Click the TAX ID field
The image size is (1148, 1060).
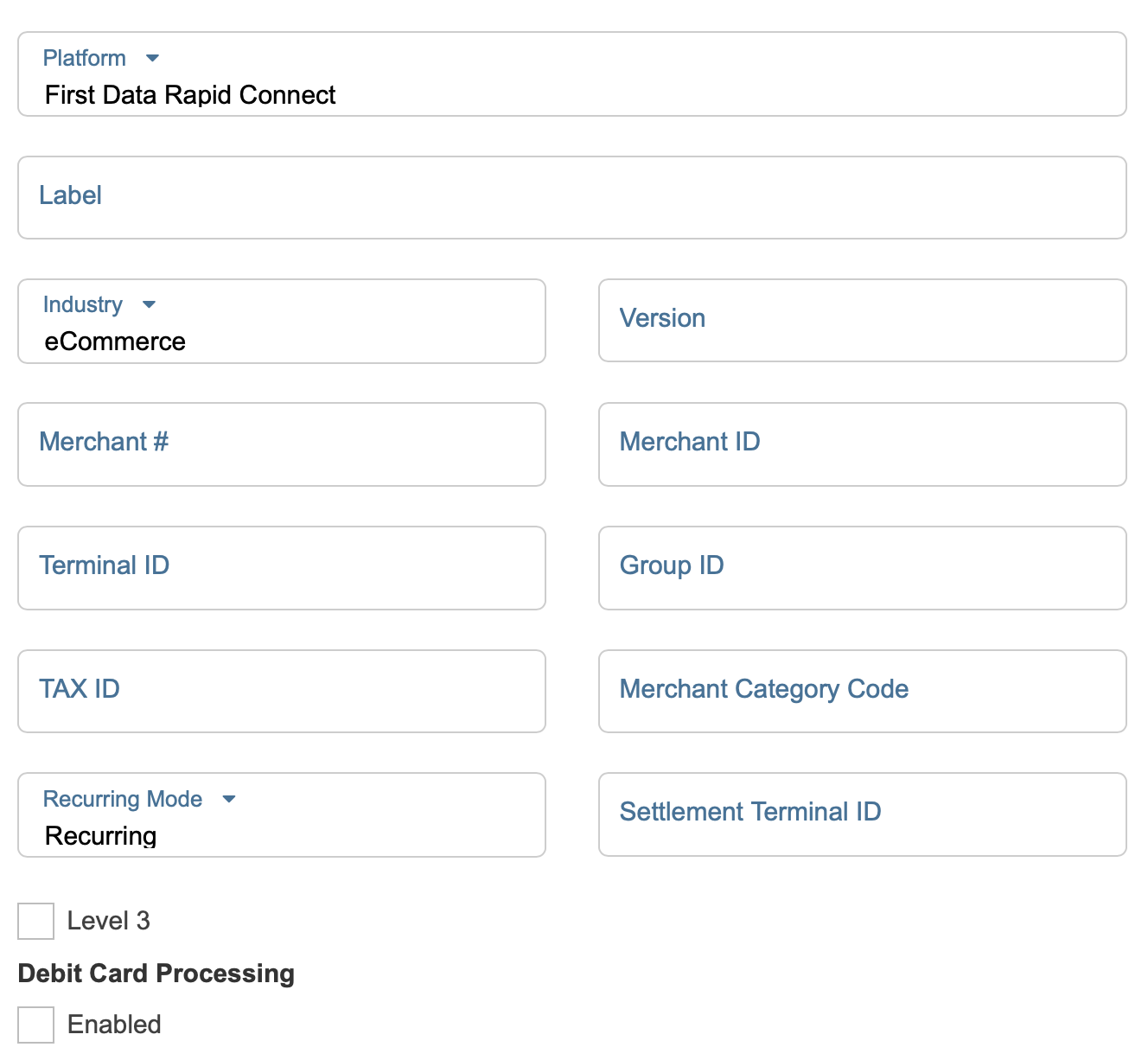tap(281, 691)
